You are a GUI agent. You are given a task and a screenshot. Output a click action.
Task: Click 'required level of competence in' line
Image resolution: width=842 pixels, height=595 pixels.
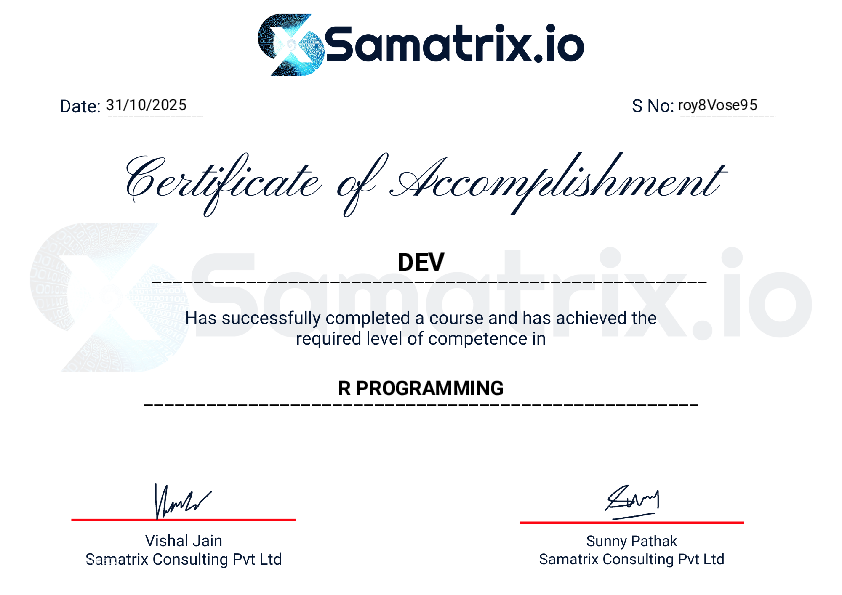click(420, 339)
